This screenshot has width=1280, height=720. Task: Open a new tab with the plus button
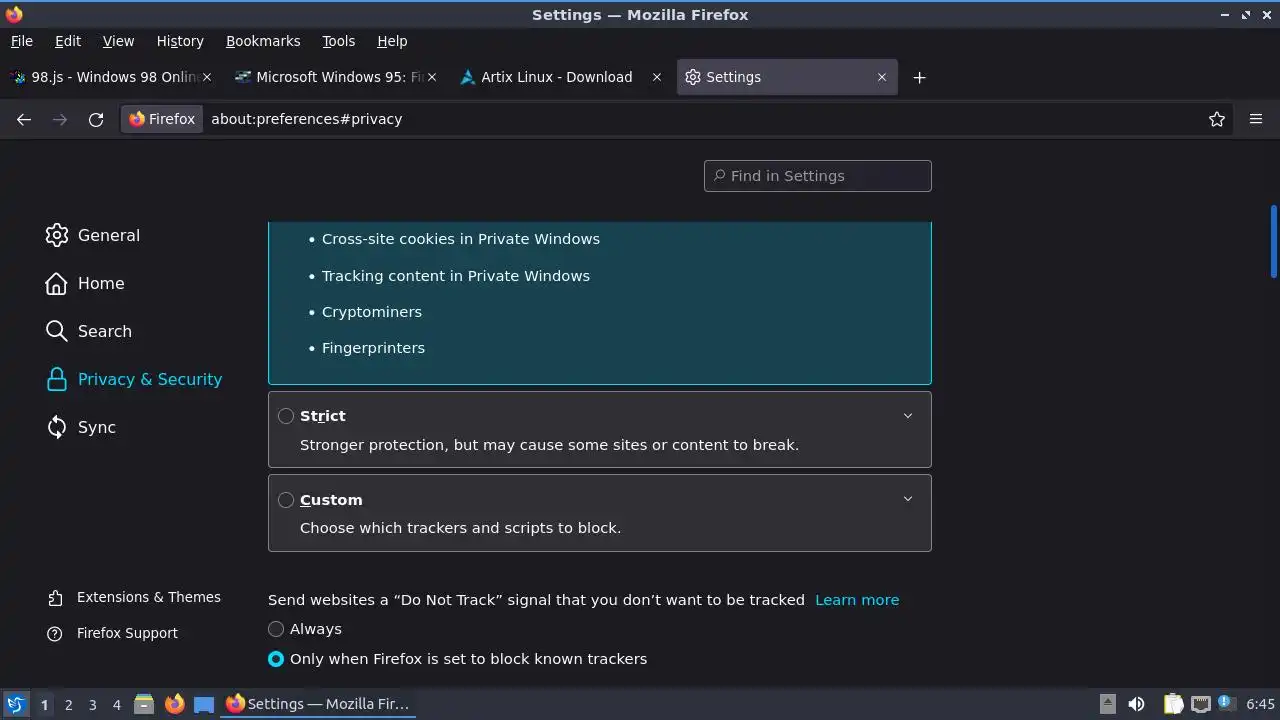point(919,77)
